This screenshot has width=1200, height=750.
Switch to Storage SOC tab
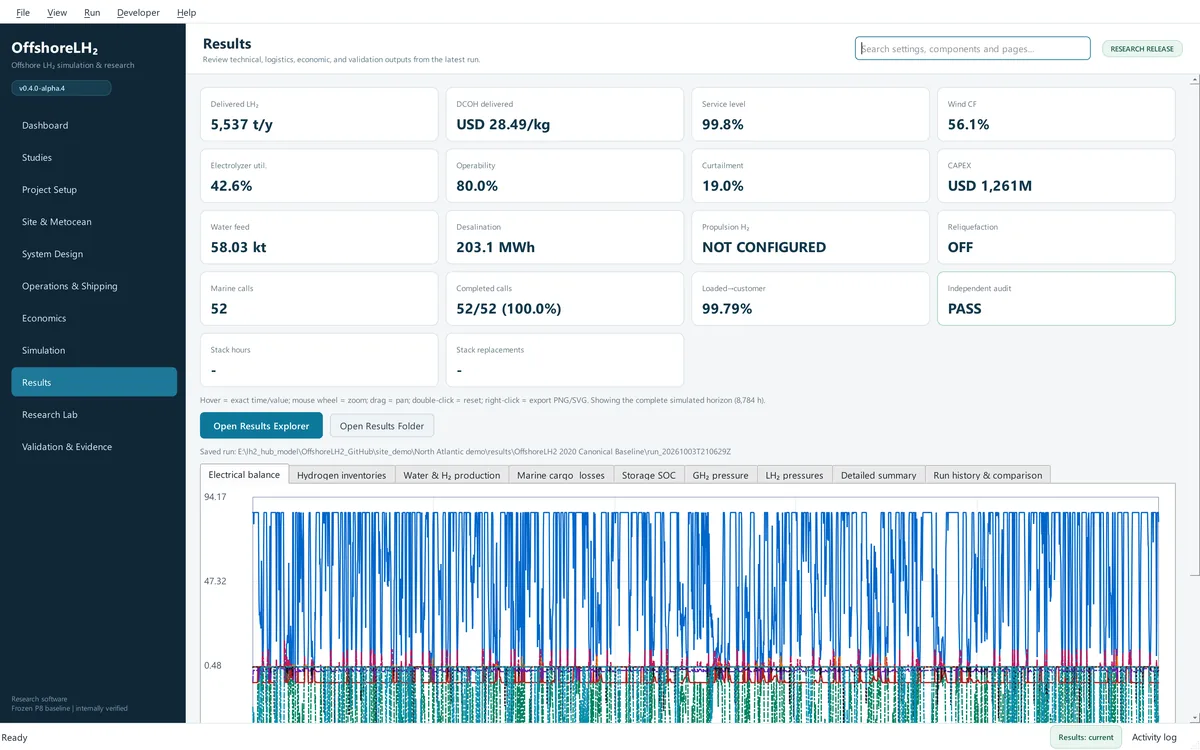[x=648, y=475]
